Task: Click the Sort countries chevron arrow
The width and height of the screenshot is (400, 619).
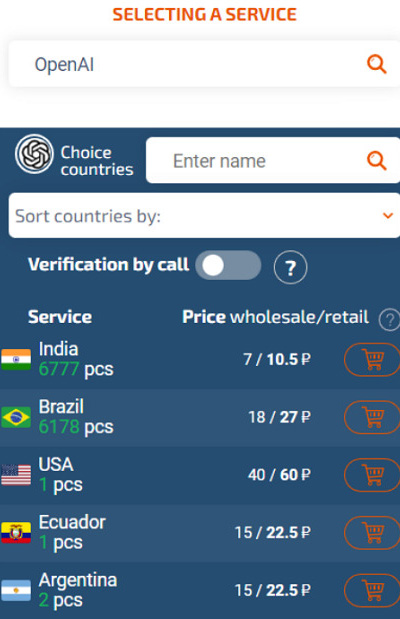Action: click(388, 216)
